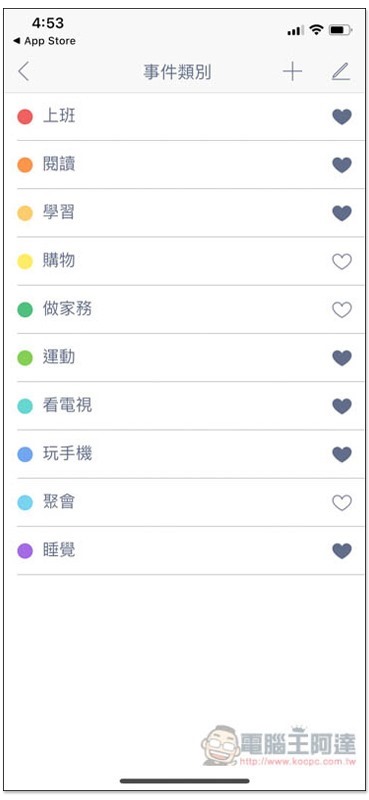
Task: Toggle the 聚會 favorite heart
Action: click(342, 503)
